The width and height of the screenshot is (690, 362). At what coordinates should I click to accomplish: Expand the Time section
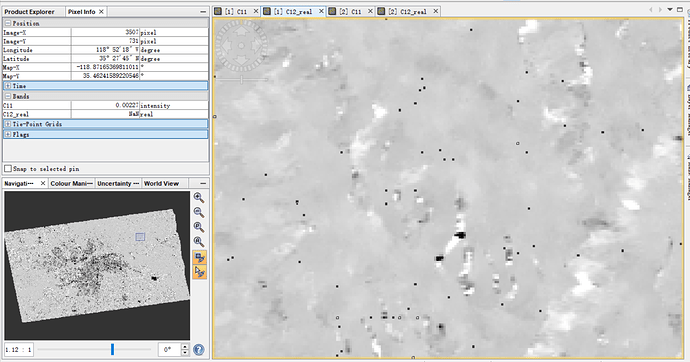coord(8,86)
